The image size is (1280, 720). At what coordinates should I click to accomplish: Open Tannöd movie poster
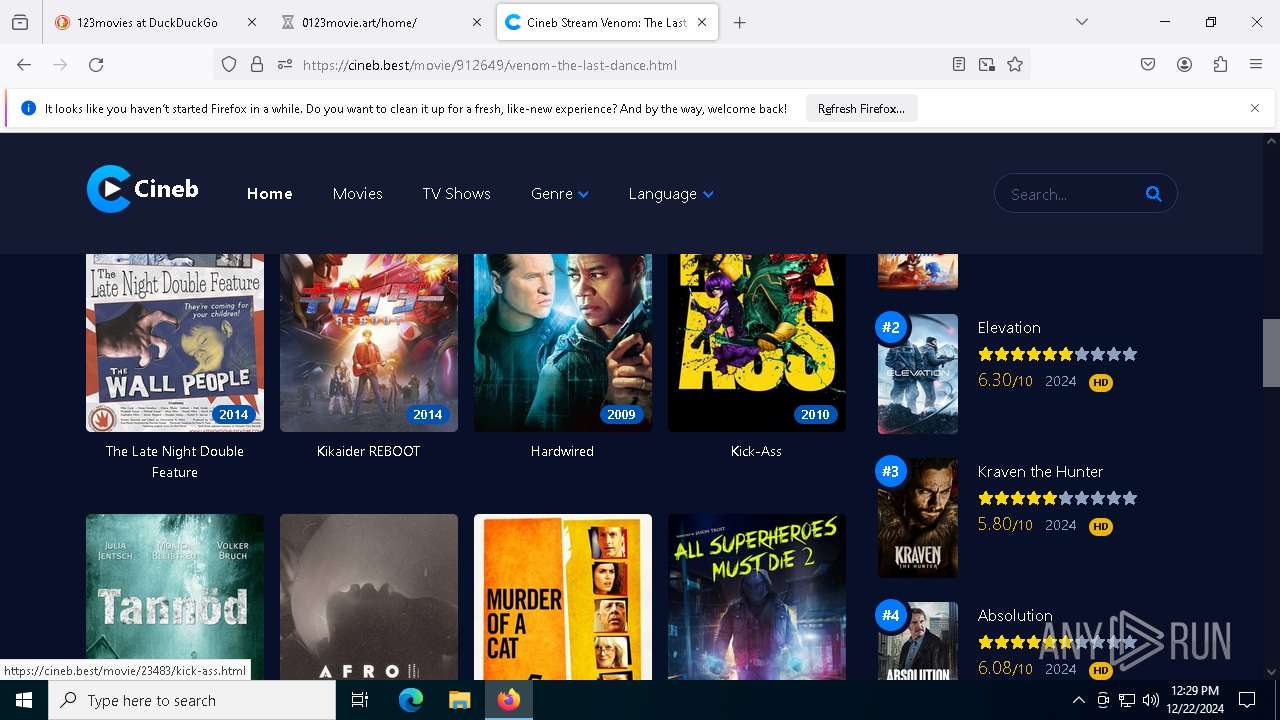pos(175,597)
